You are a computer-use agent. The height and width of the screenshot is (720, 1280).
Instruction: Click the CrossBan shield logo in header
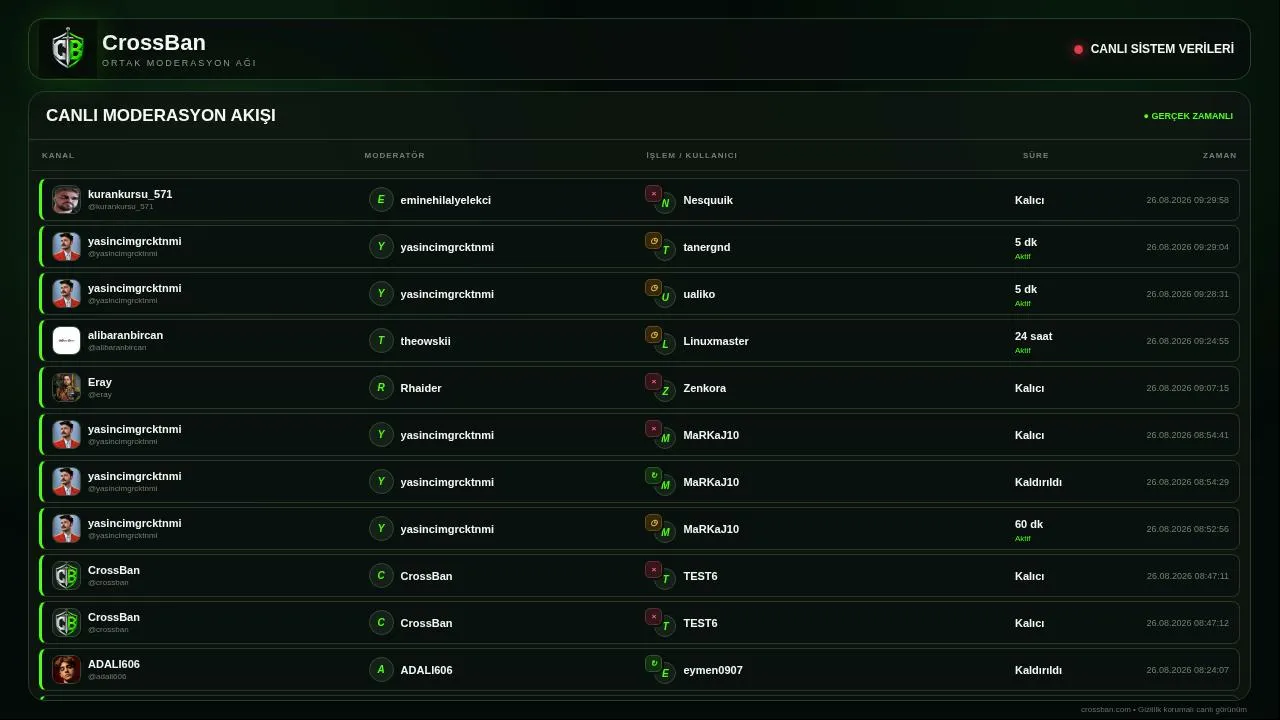point(68,49)
